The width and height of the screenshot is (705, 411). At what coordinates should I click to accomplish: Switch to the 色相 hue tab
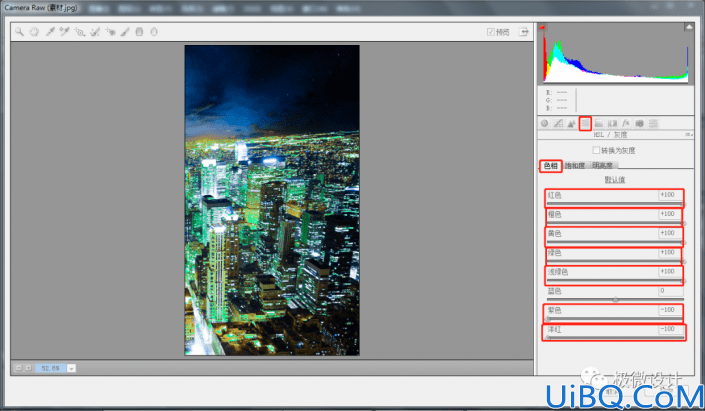(551, 165)
